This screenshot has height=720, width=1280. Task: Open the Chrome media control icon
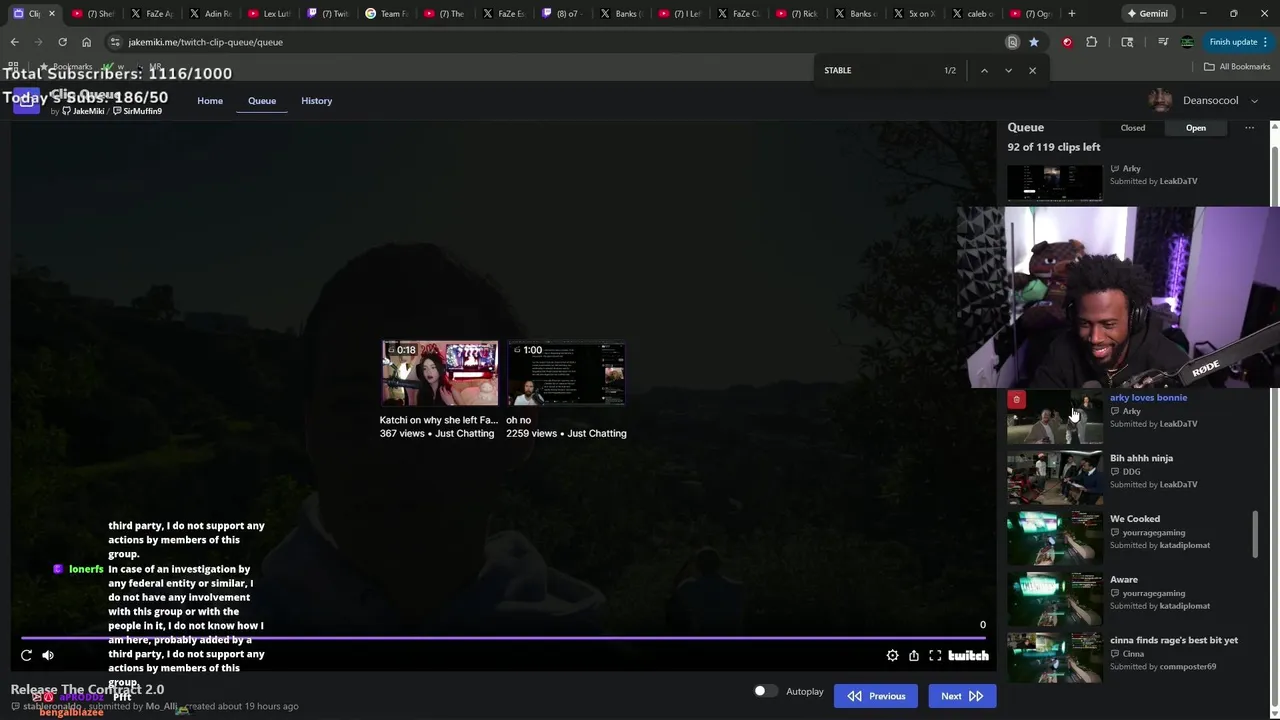point(1163,42)
